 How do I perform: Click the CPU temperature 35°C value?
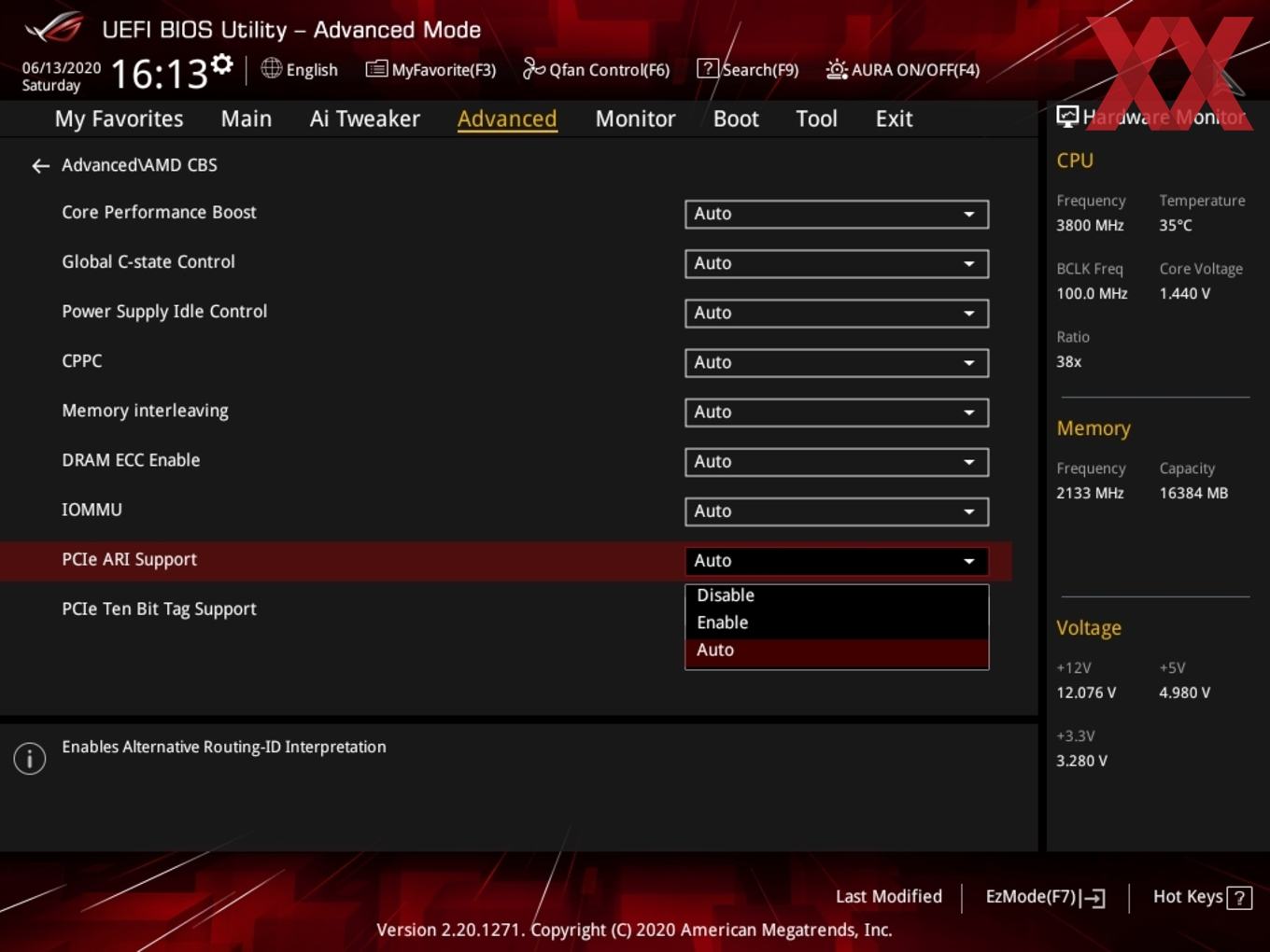coord(1176,226)
